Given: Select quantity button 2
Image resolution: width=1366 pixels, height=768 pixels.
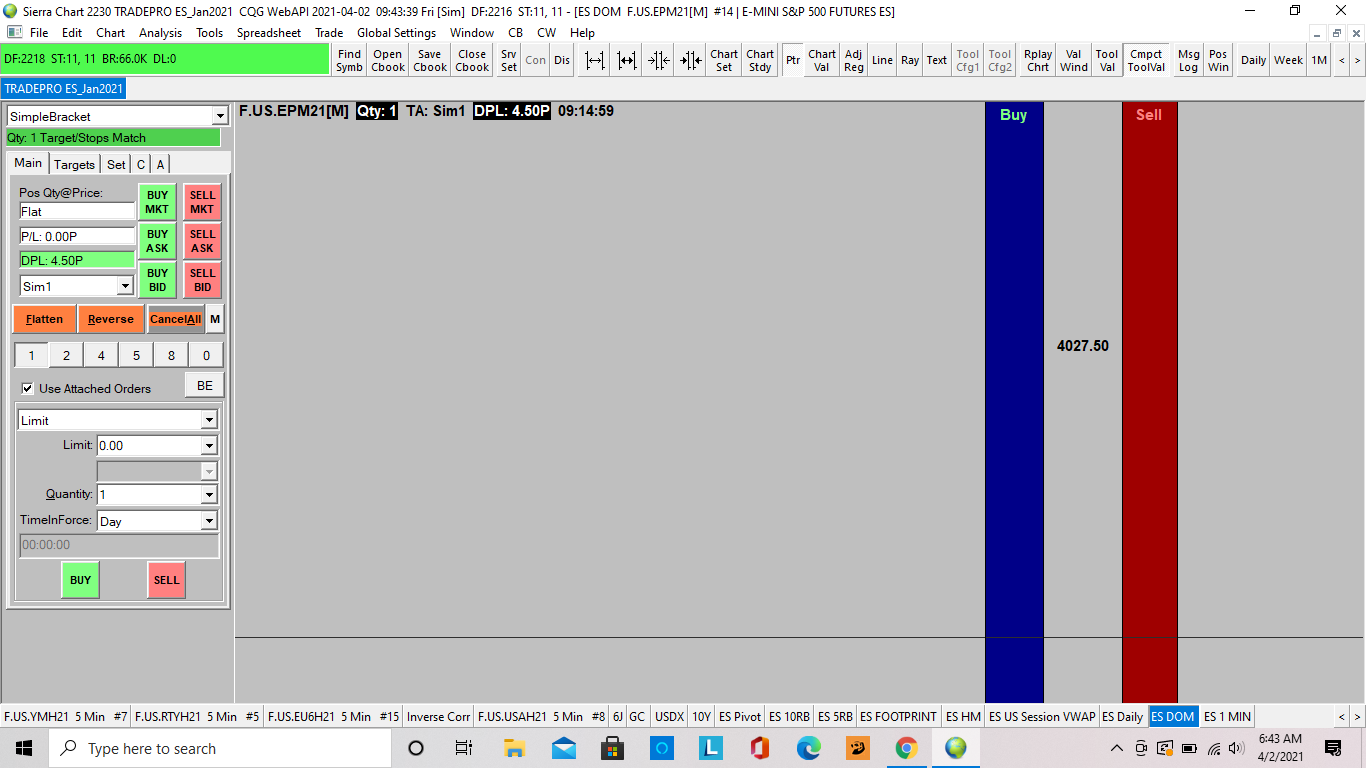Looking at the screenshot, I should (66, 355).
